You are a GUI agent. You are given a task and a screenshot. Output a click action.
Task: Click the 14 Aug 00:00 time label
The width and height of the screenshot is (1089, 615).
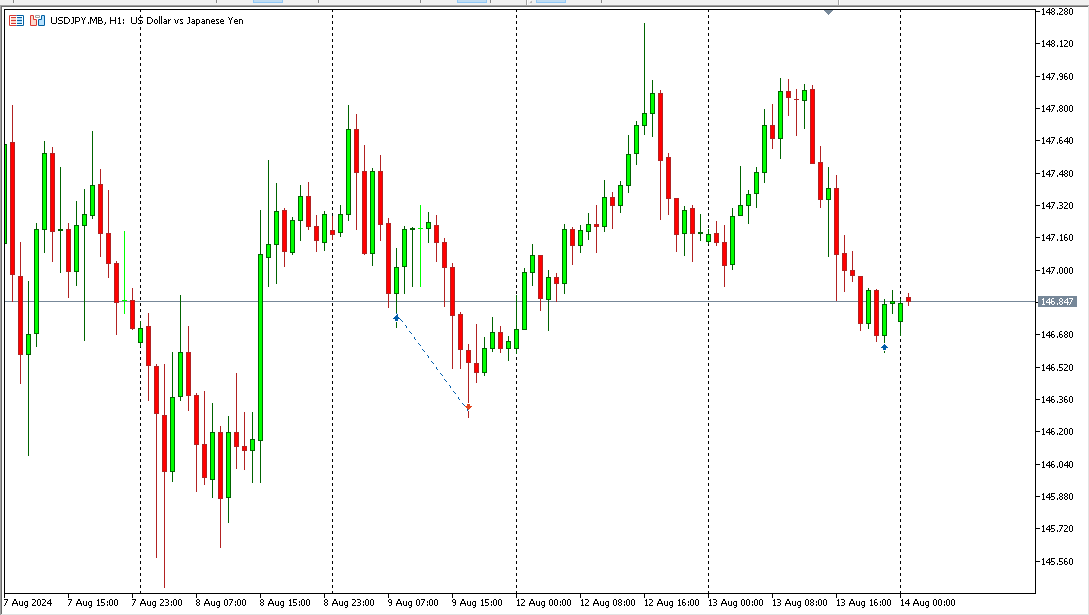(x=928, y=603)
